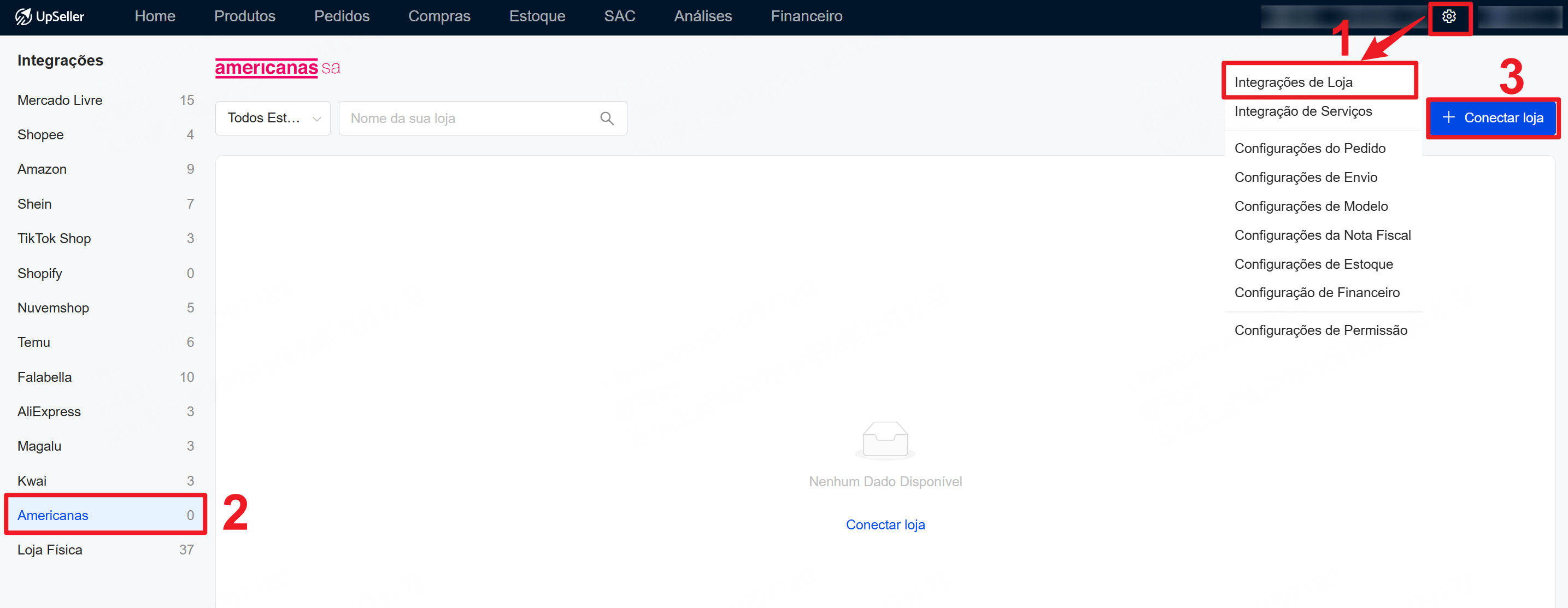Select Integrações de Loja menu entry
This screenshot has width=1568, height=608.
pyautogui.click(x=1293, y=82)
